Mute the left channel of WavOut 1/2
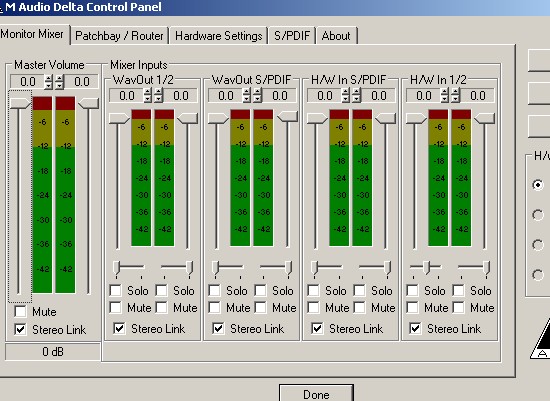The height and width of the screenshot is (401, 550). coord(115,308)
